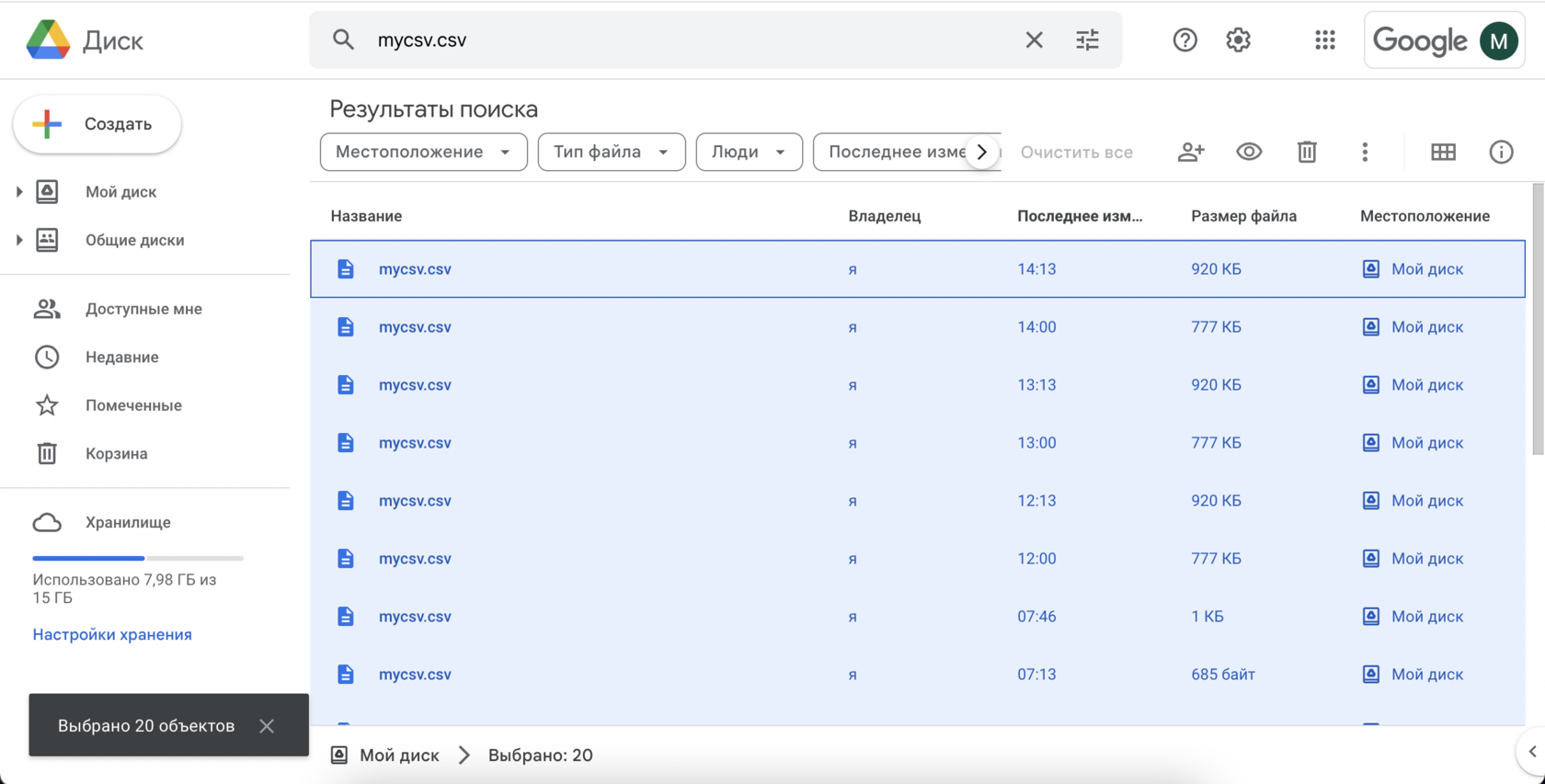Open the help question mark icon

coord(1184,40)
